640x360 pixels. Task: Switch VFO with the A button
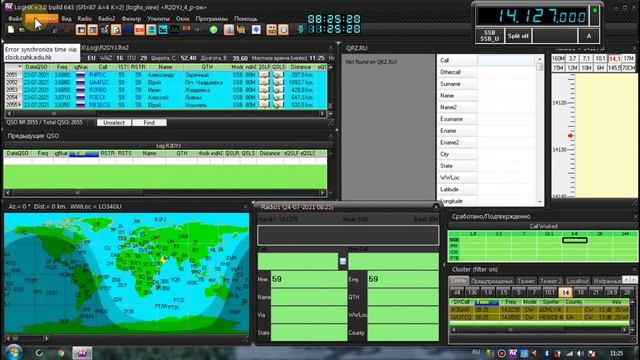(589, 36)
